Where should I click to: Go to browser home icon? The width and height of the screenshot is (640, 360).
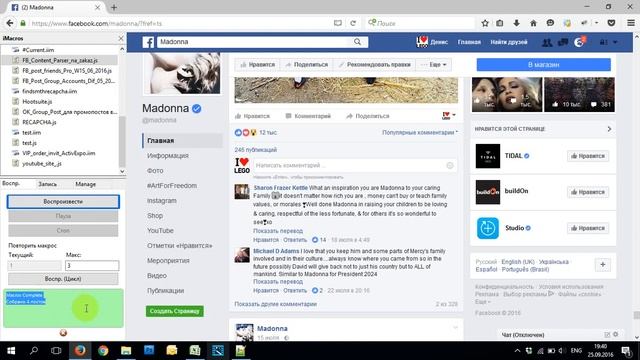point(533,23)
